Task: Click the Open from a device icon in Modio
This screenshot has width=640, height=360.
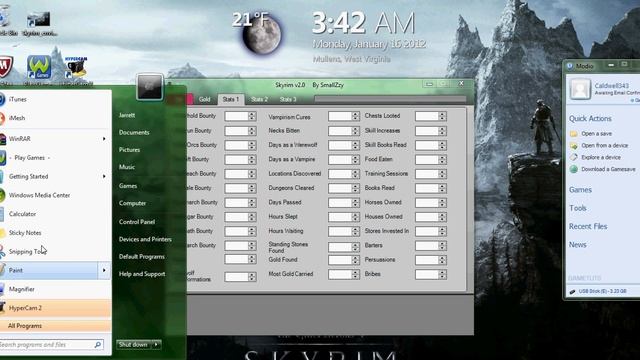Action: pyautogui.click(x=573, y=145)
